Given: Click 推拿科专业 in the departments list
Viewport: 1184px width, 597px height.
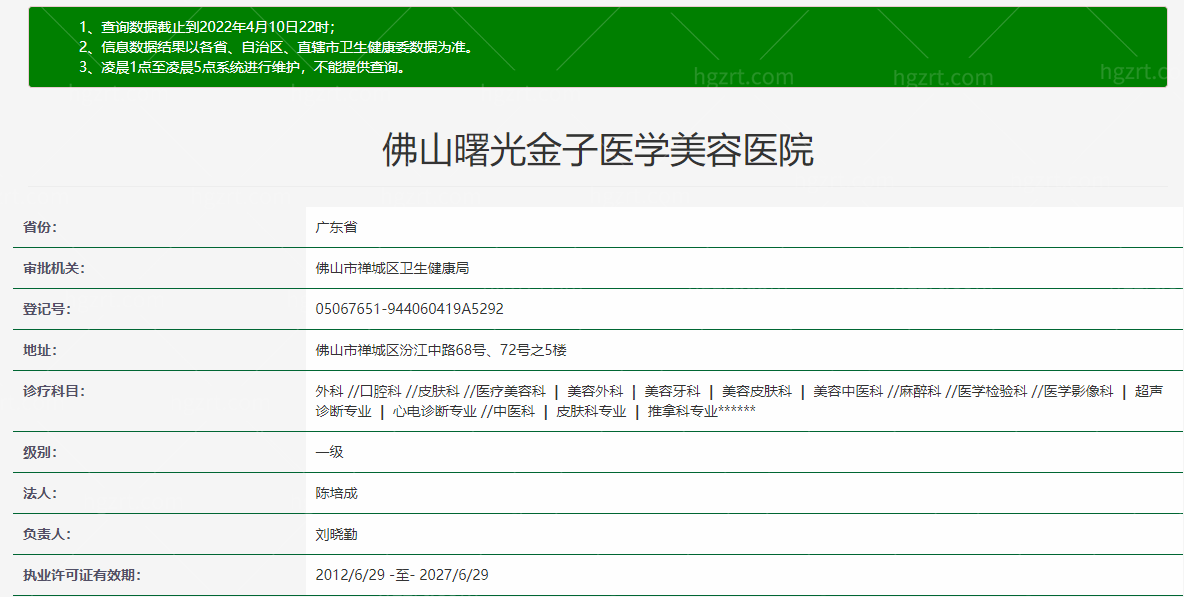Looking at the screenshot, I should click(x=683, y=411).
